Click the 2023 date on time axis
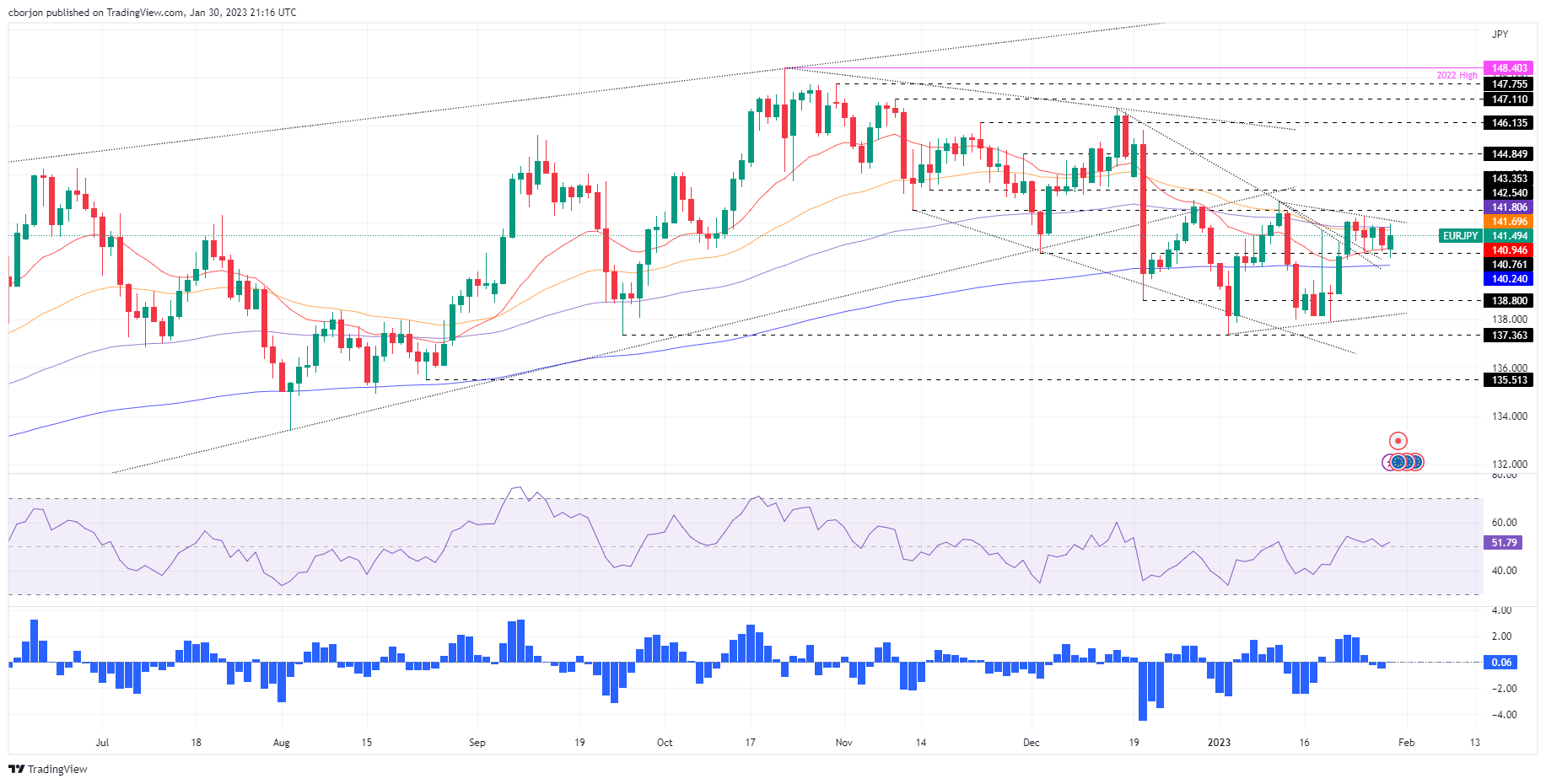 click(x=1219, y=743)
